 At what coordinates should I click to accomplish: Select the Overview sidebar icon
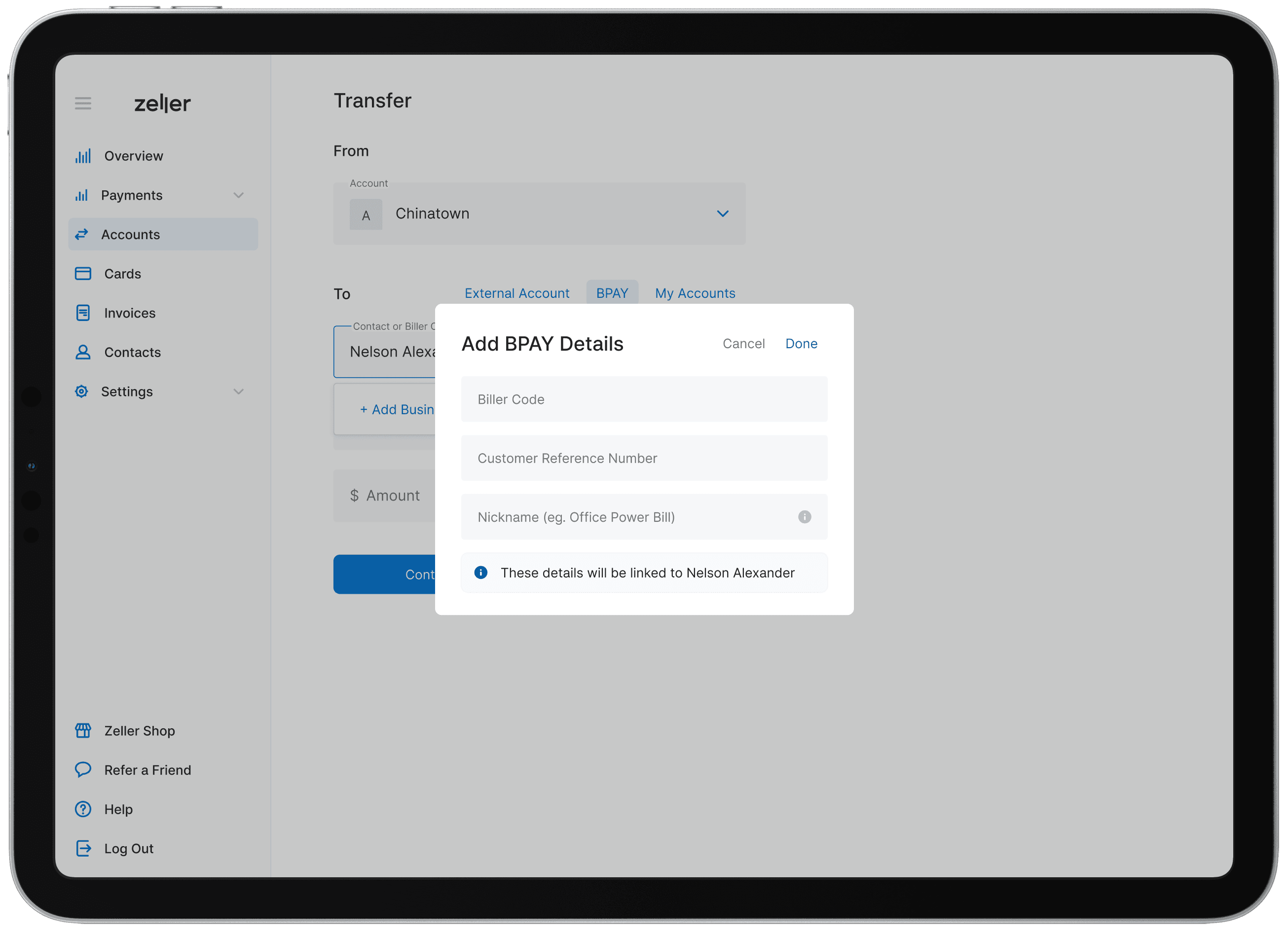click(83, 155)
